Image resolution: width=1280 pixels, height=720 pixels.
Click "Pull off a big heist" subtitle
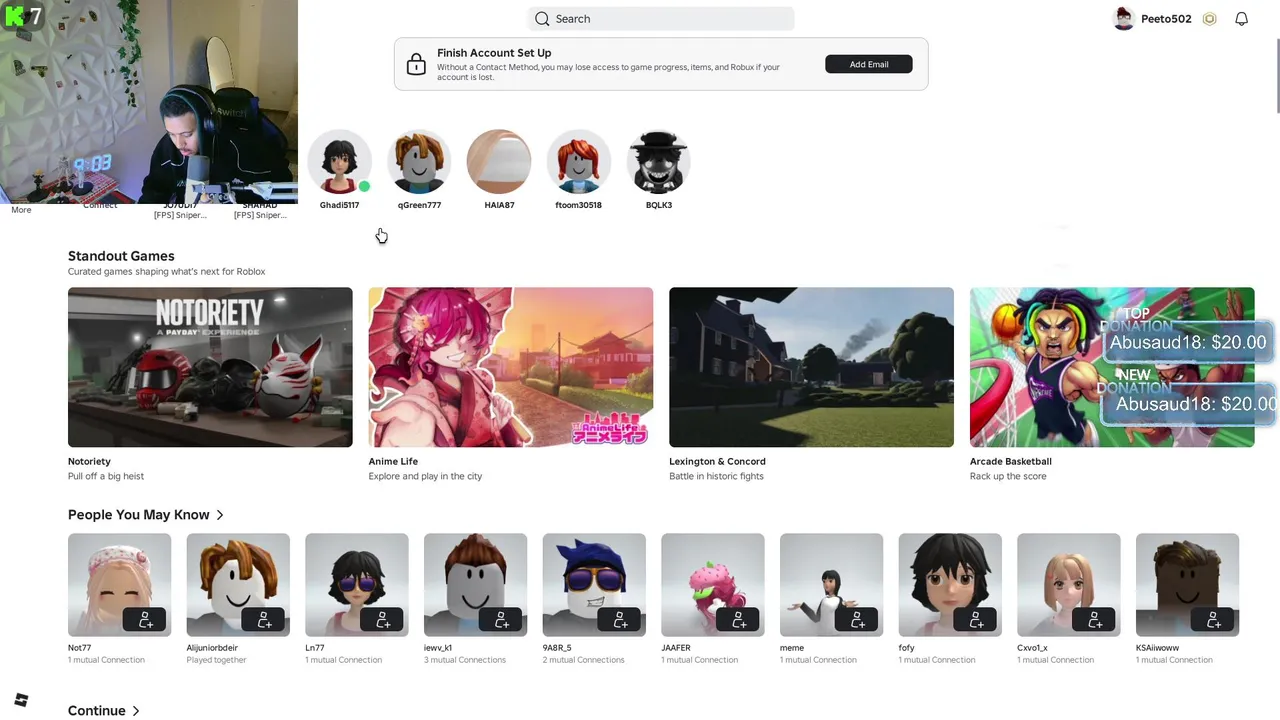(x=106, y=476)
